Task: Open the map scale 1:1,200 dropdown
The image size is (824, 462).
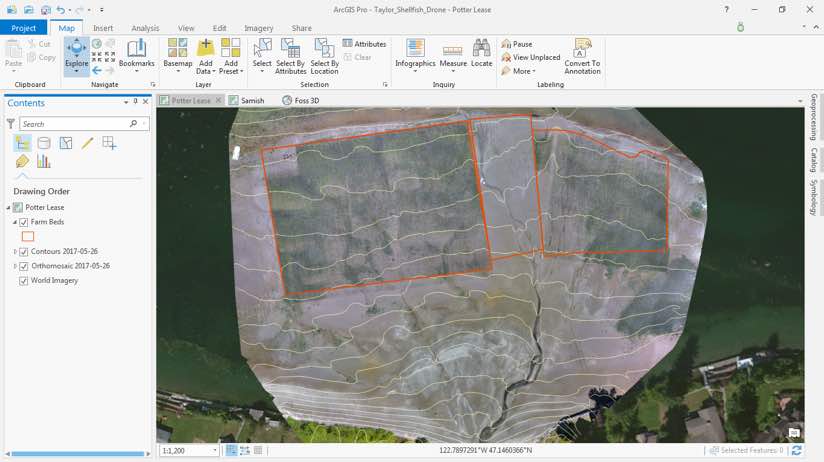Action: click(x=215, y=450)
